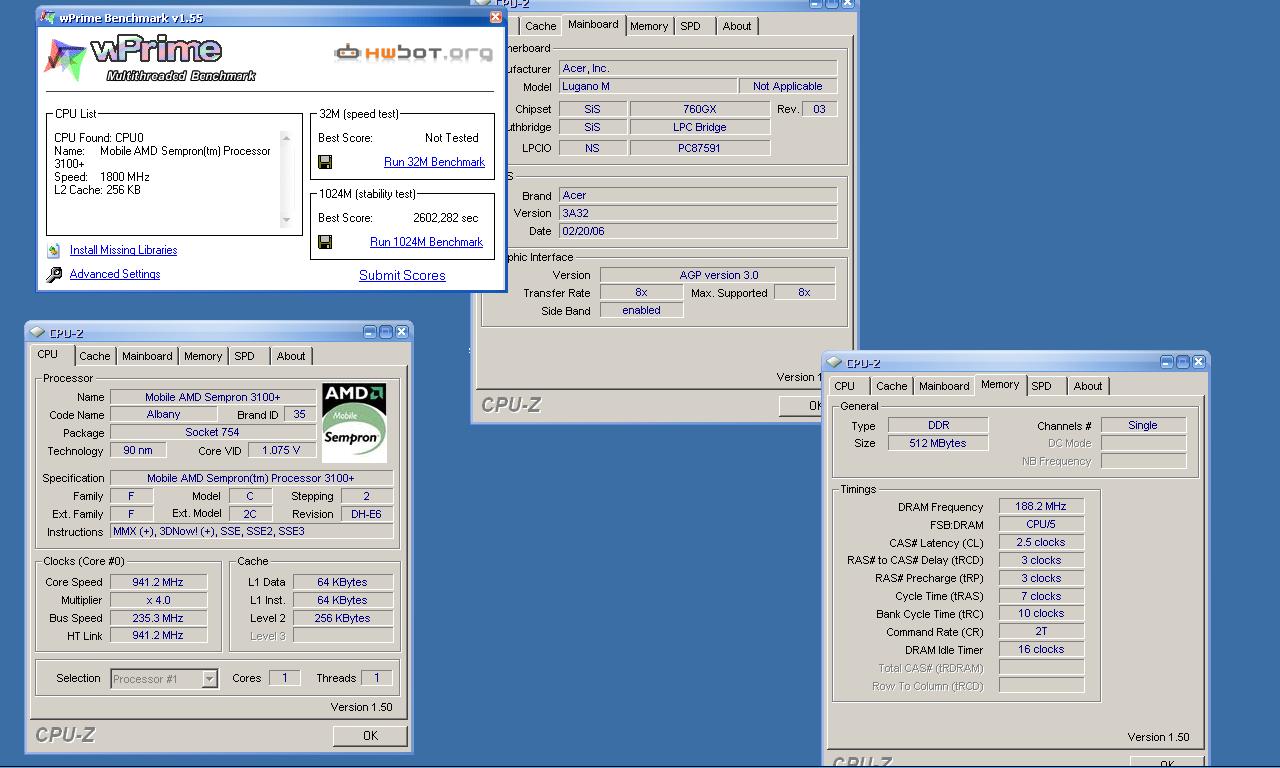Click OK in CPU-Z CPU window

pos(370,735)
